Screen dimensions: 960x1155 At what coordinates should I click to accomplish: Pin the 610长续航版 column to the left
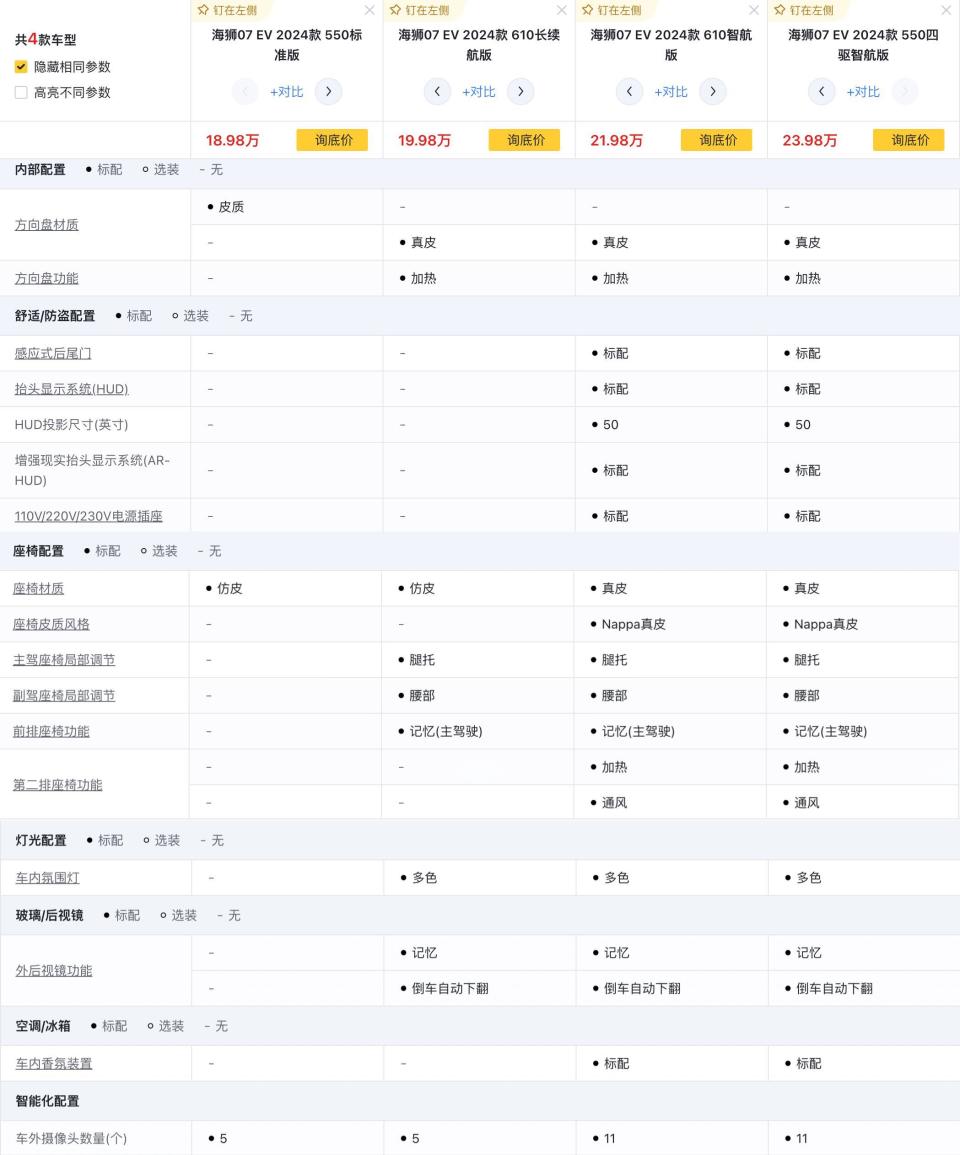coord(419,10)
